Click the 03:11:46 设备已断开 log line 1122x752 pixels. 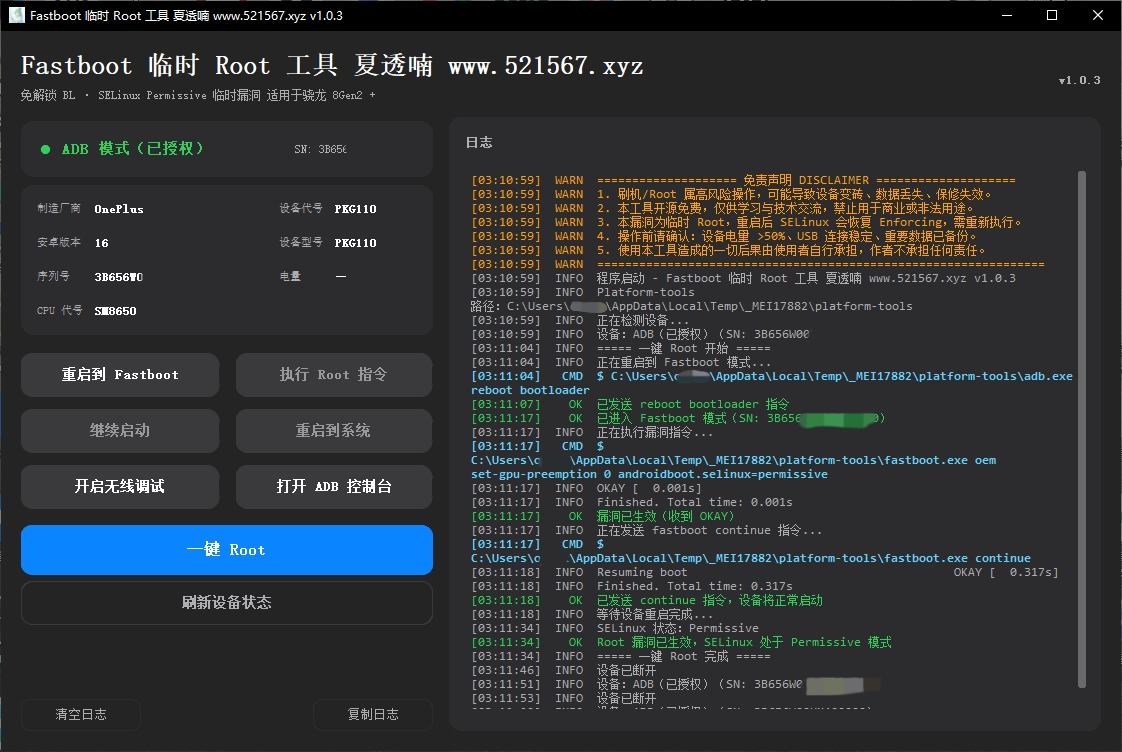click(563, 670)
